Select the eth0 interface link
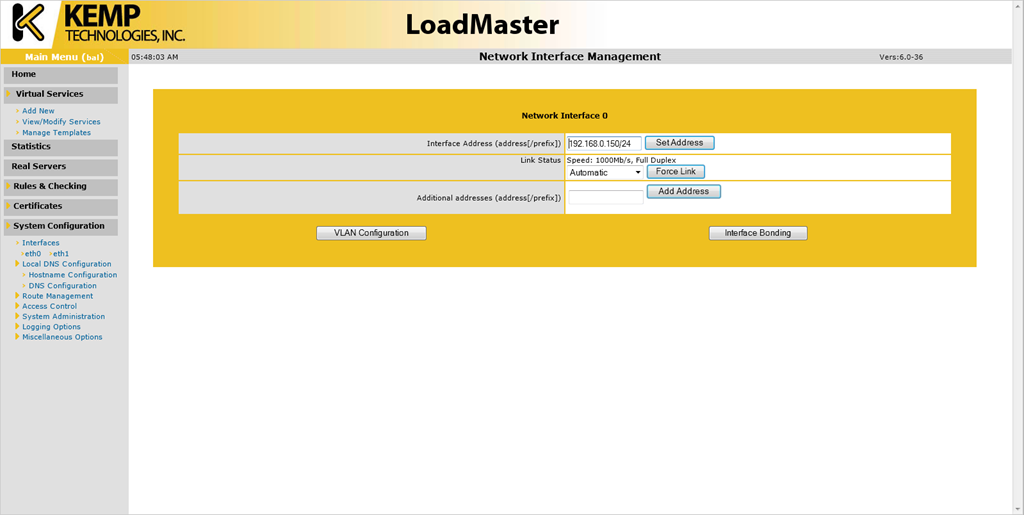This screenshot has height=515, width=1024. (33, 254)
